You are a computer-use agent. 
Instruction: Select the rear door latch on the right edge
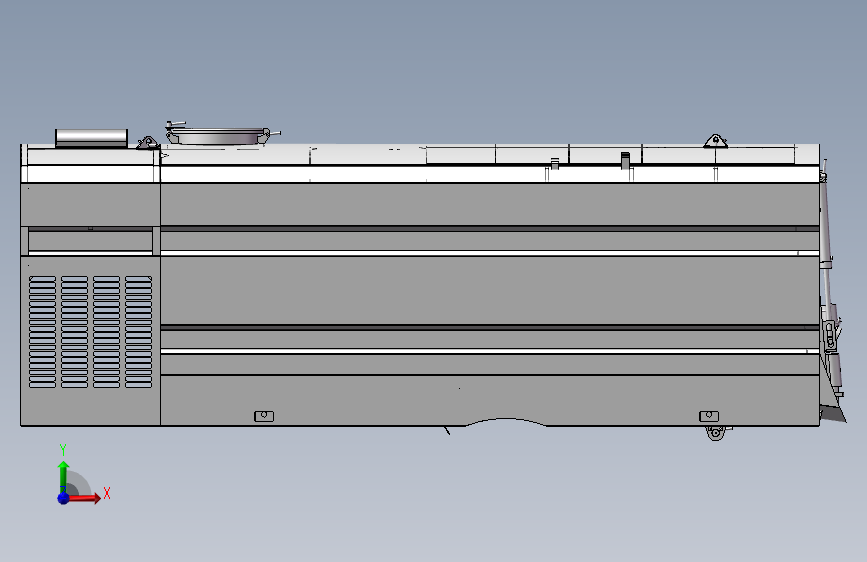[x=830, y=336]
